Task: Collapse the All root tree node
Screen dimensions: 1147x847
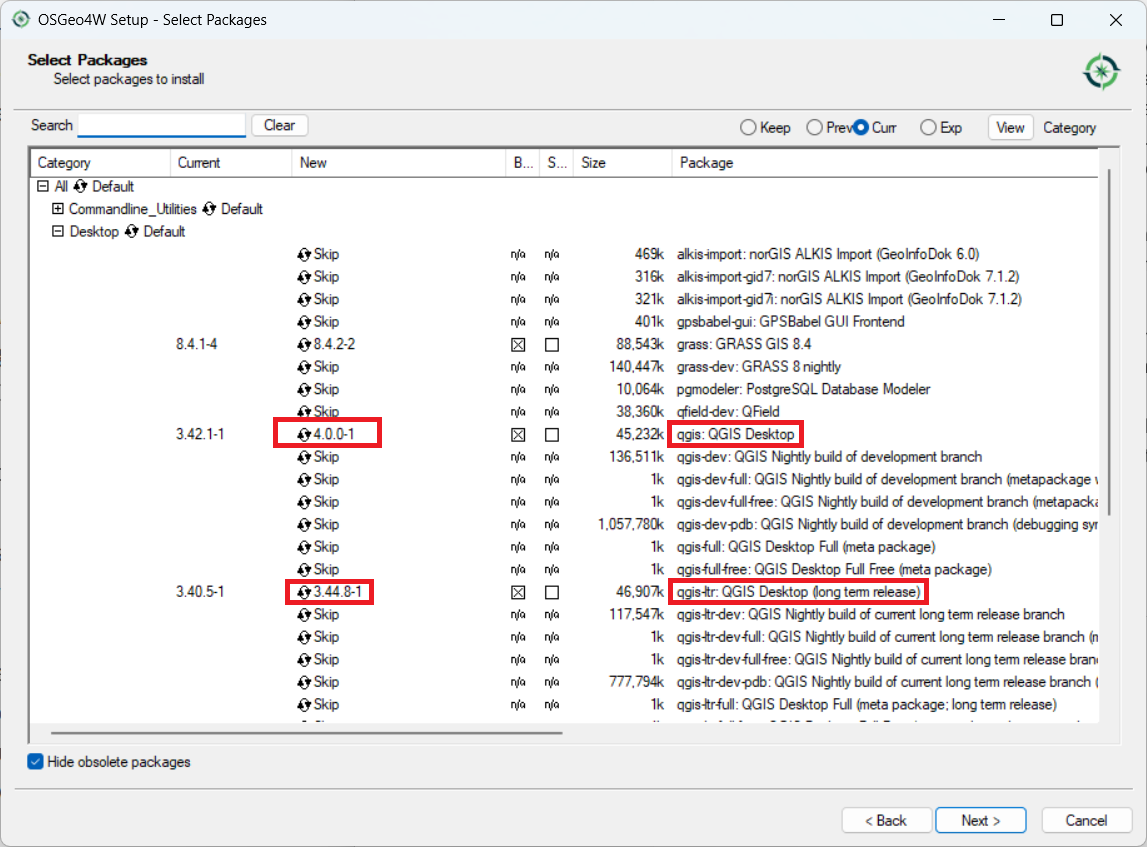Action: click(43, 187)
